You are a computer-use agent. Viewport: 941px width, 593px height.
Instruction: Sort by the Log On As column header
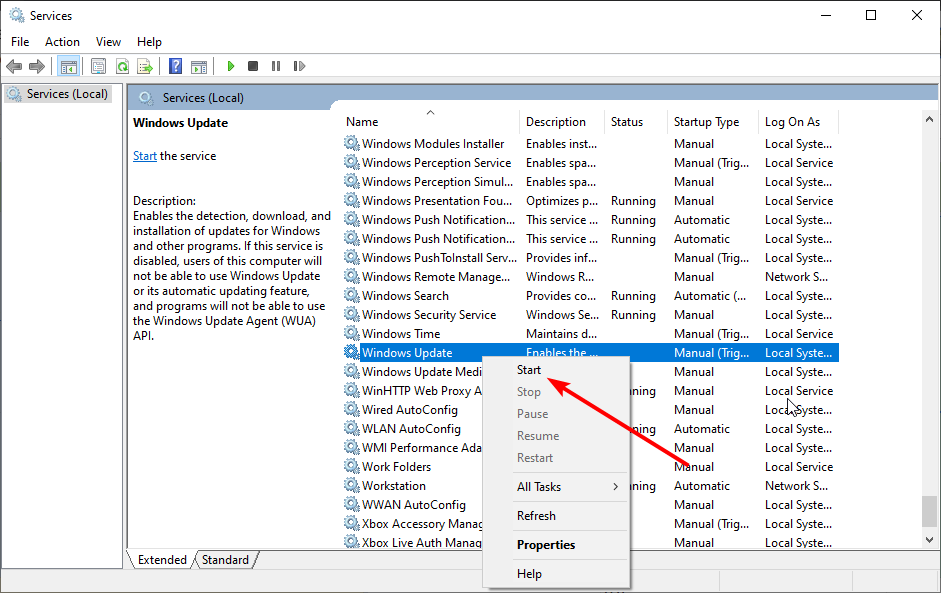(x=798, y=122)
